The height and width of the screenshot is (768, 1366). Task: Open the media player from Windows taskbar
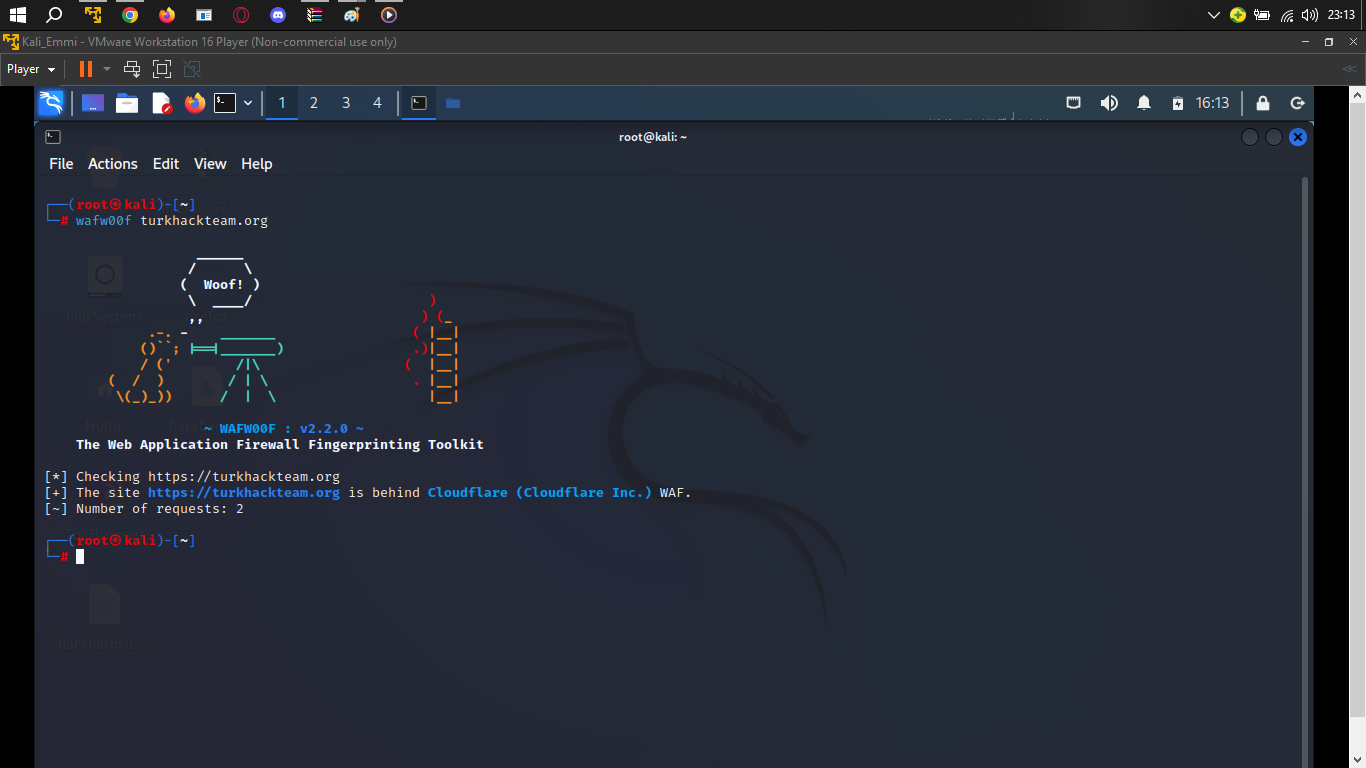(389, 15)
